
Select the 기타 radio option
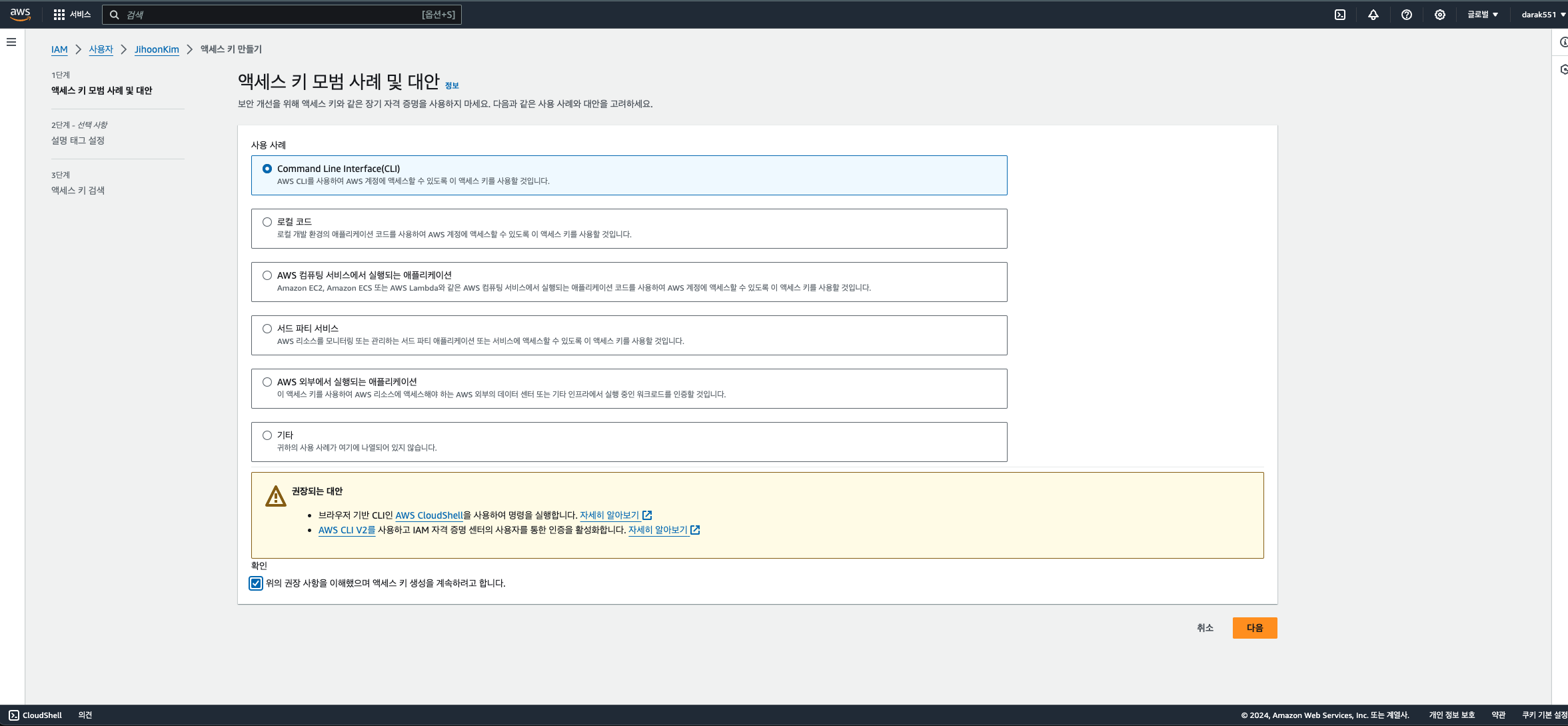pos(267,435)
